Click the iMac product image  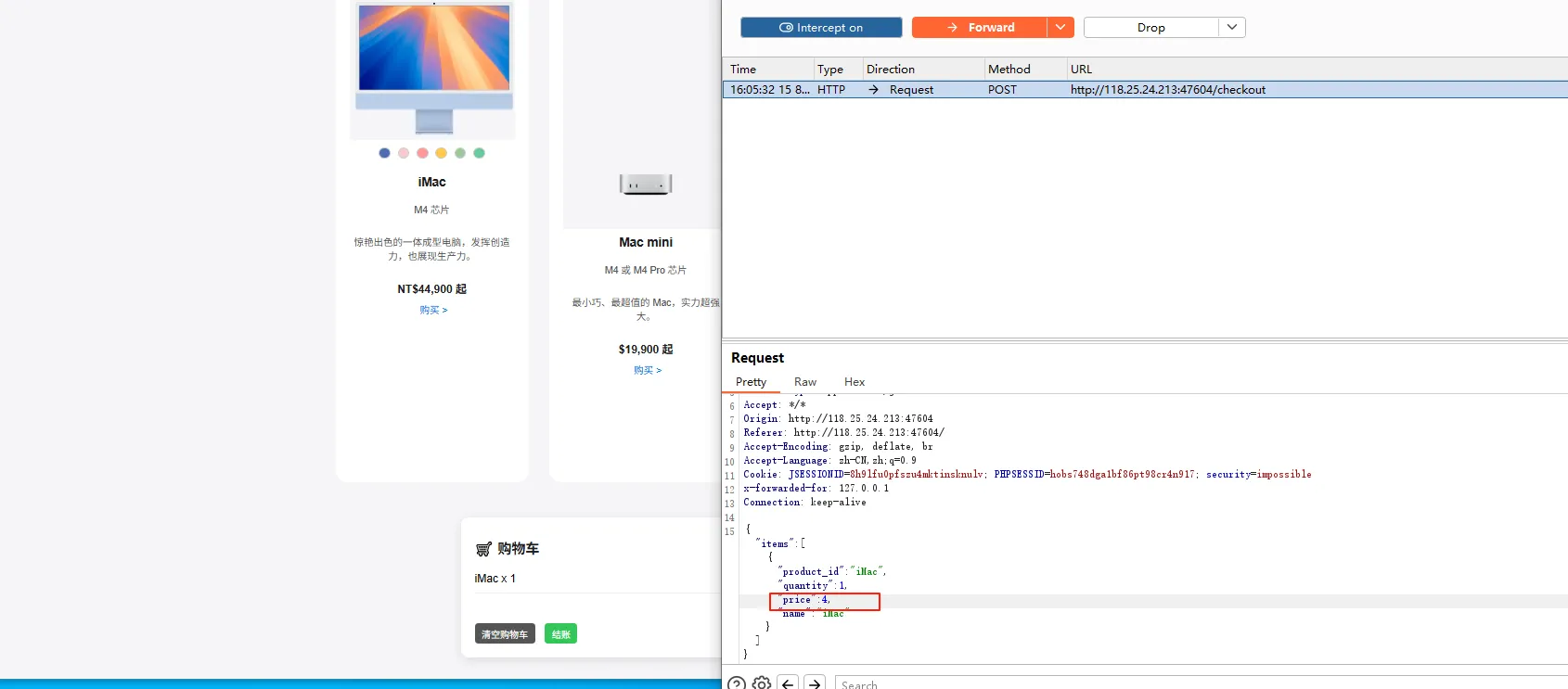433,68
